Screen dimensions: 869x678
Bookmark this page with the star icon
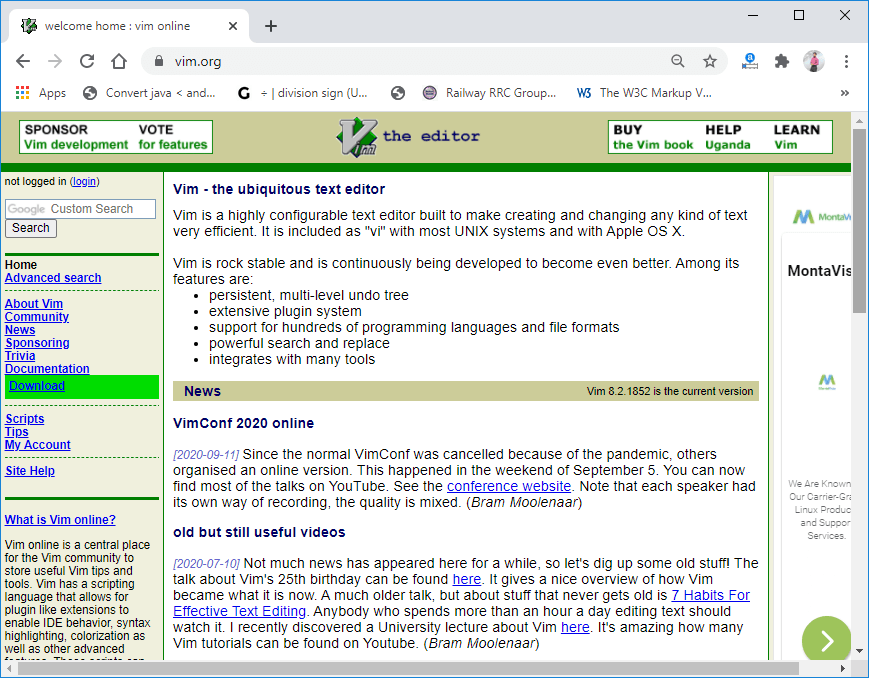[x=710, y=61]
